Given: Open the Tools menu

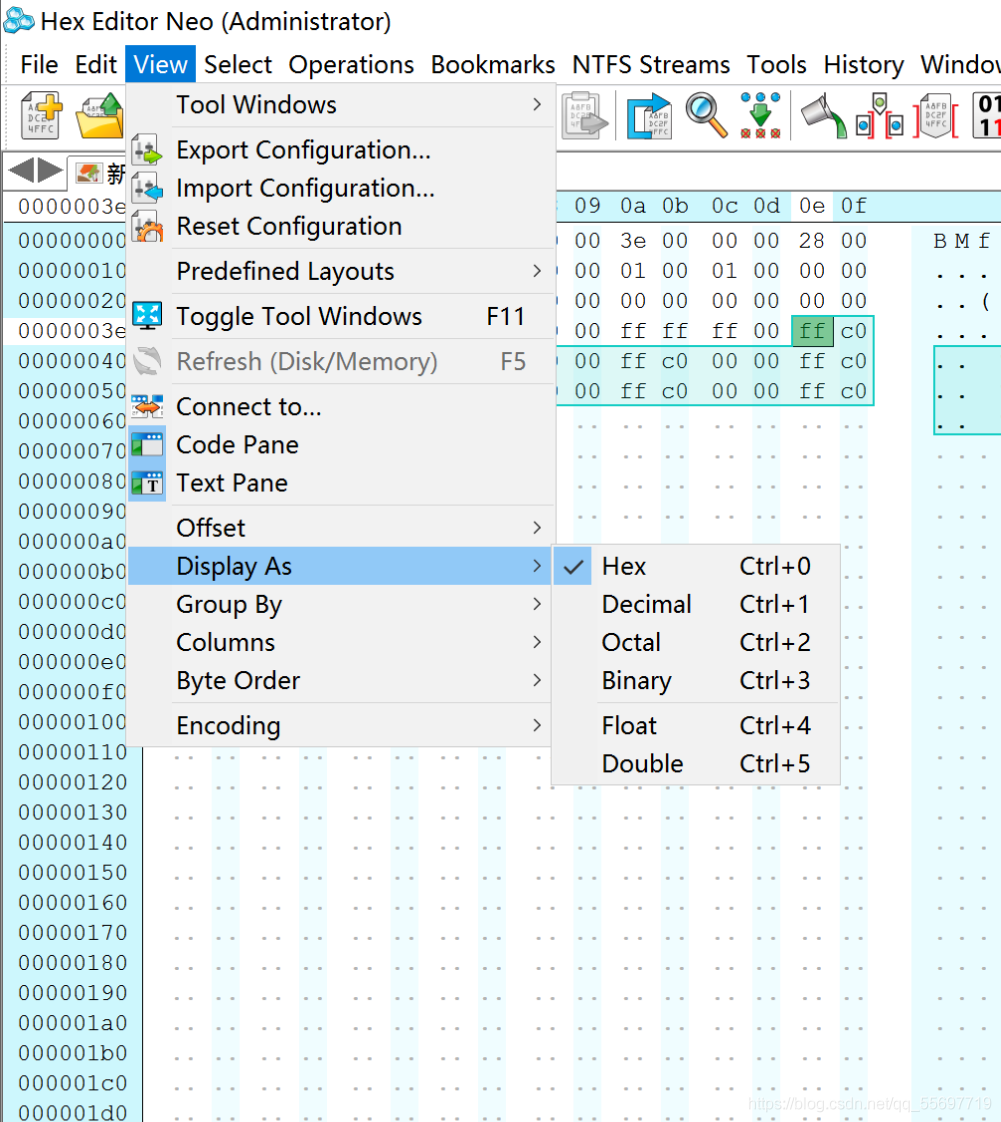Looking at the screenshot, I should tap(777, 64).
